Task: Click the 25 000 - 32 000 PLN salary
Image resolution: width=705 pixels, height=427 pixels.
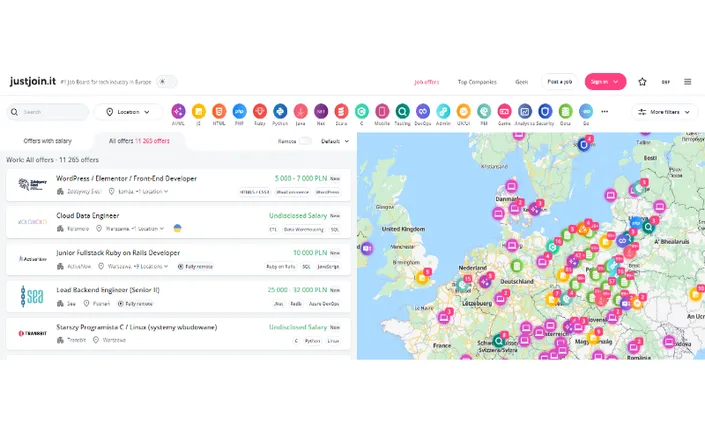Action: tap(297, 290)
